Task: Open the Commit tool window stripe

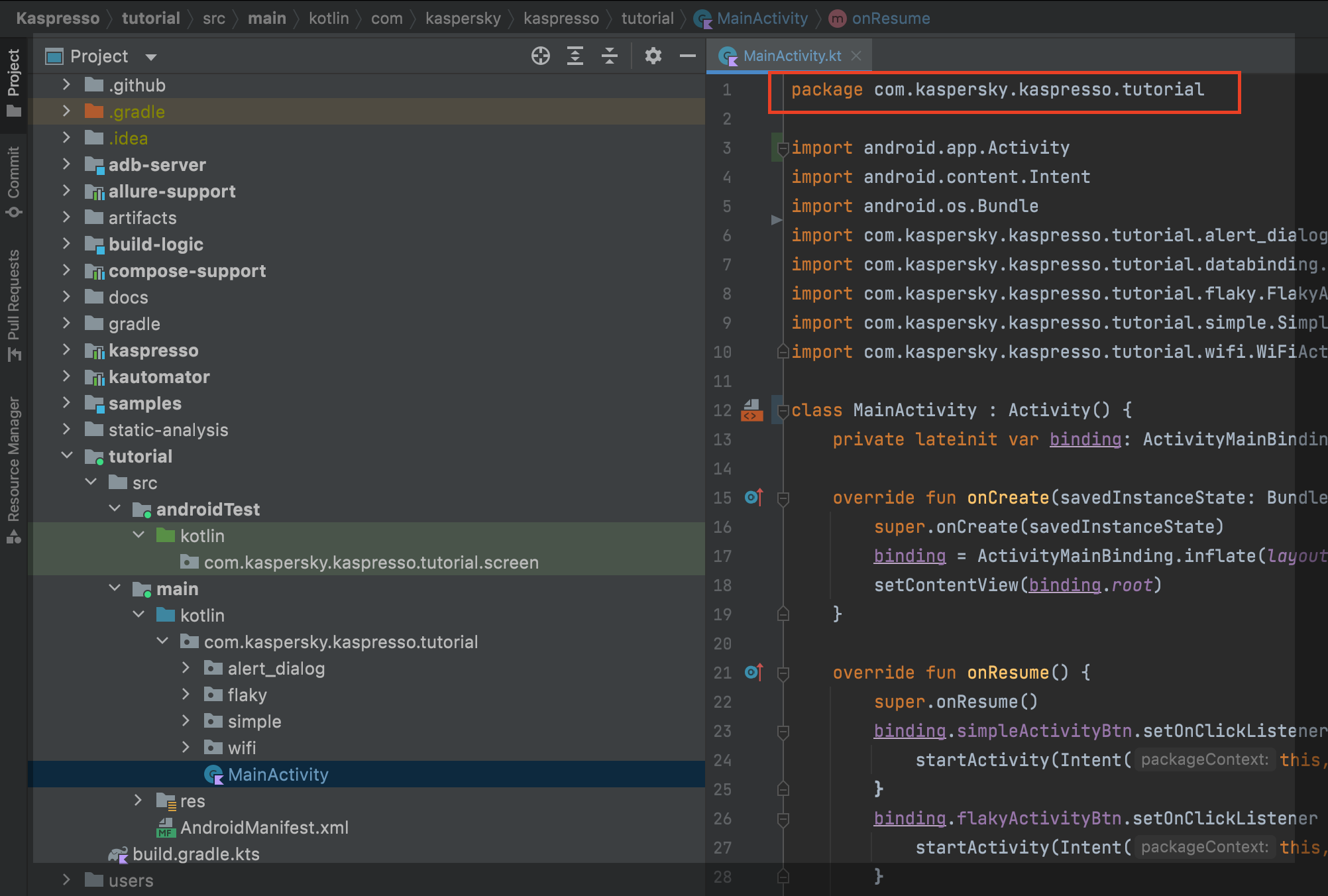Action: coord(14,181)
